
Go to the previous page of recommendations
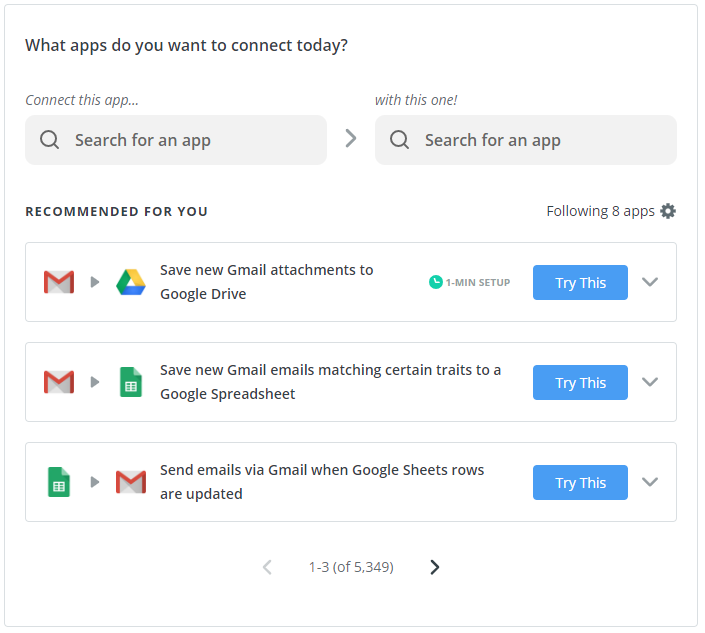click(267, 567)
